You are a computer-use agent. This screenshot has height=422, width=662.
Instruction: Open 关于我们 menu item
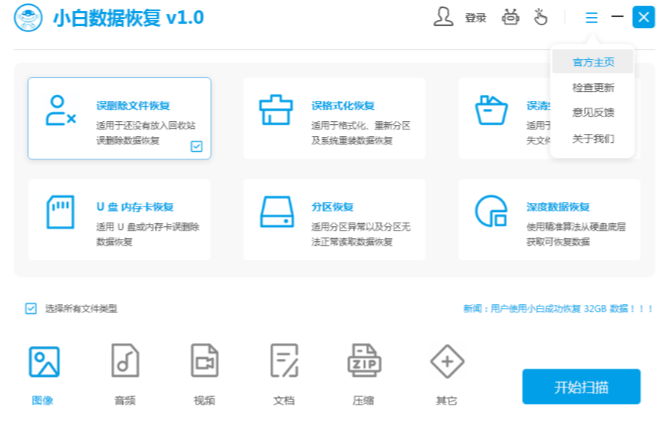tap(592, 139)
